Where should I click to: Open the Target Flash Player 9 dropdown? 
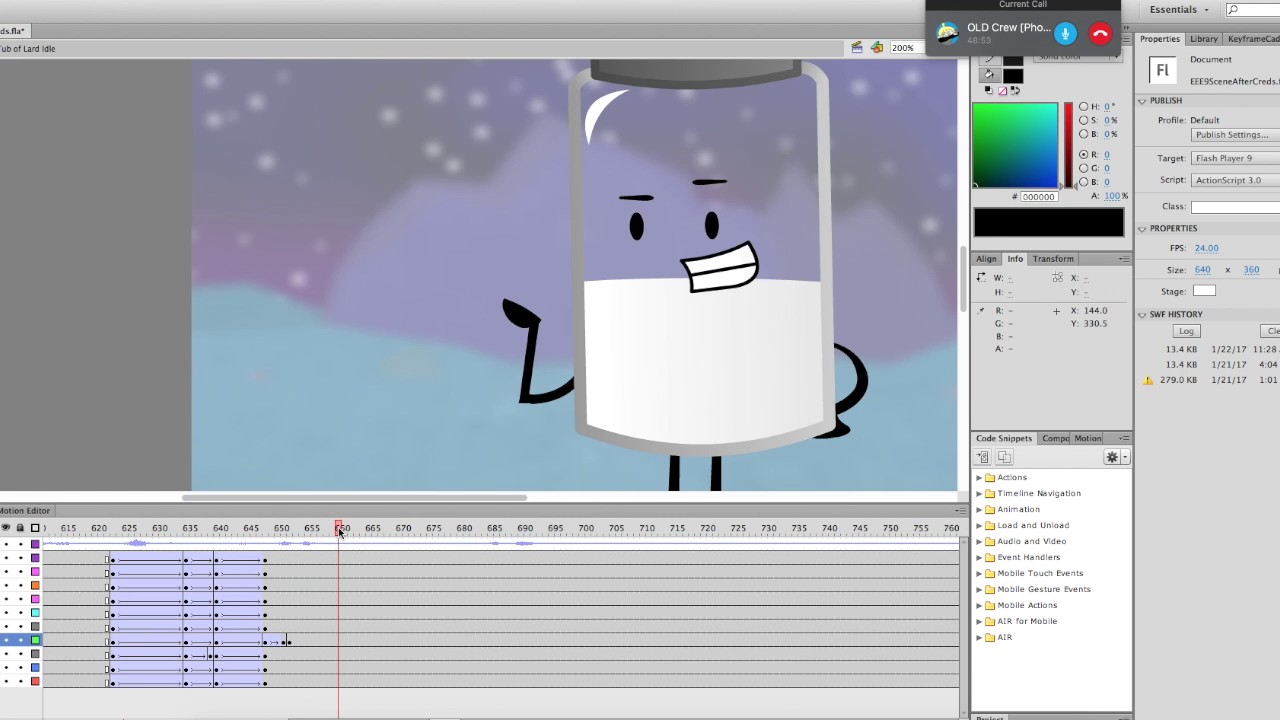(x=1235, y=158)
